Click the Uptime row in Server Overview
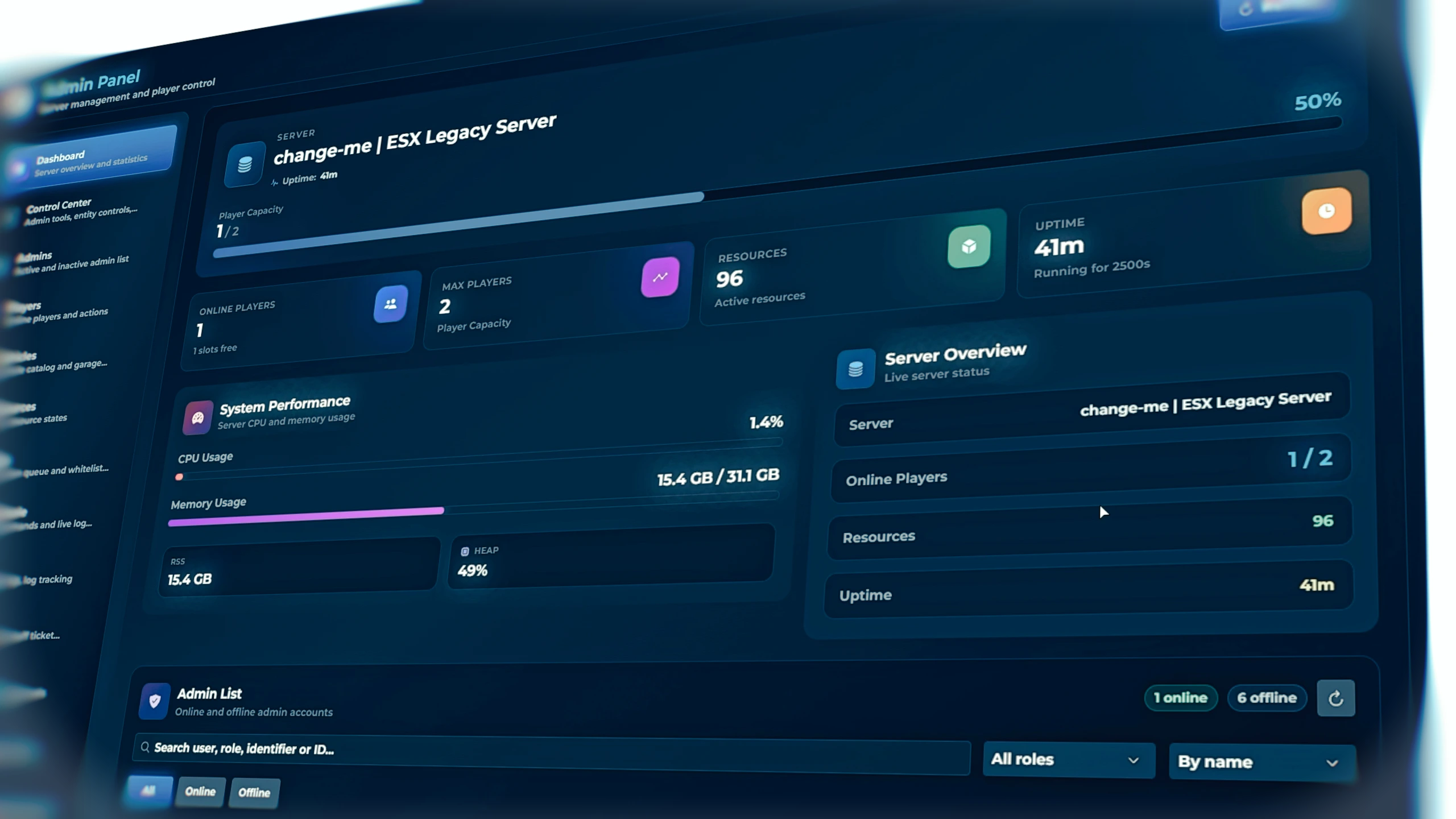The image size is (1456, 819). pyautogui.click(x=1089, y=590)
